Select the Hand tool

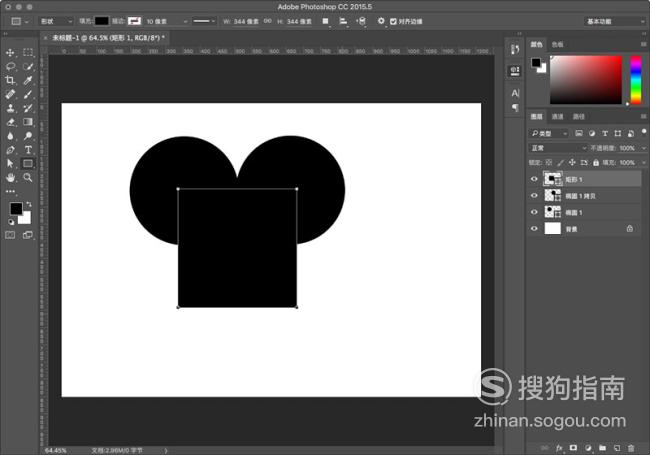[10, 177]
